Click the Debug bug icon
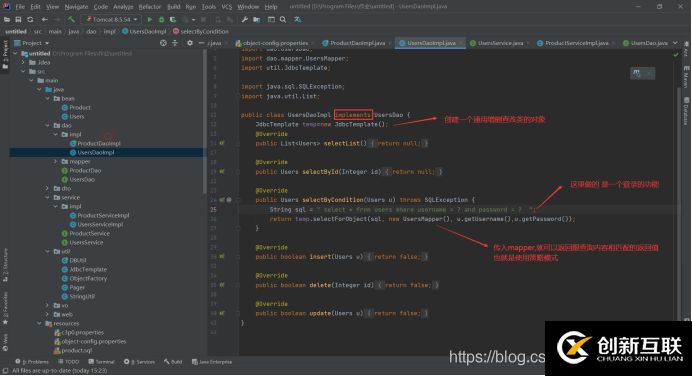Screen dimensions: 692x376 162,19
